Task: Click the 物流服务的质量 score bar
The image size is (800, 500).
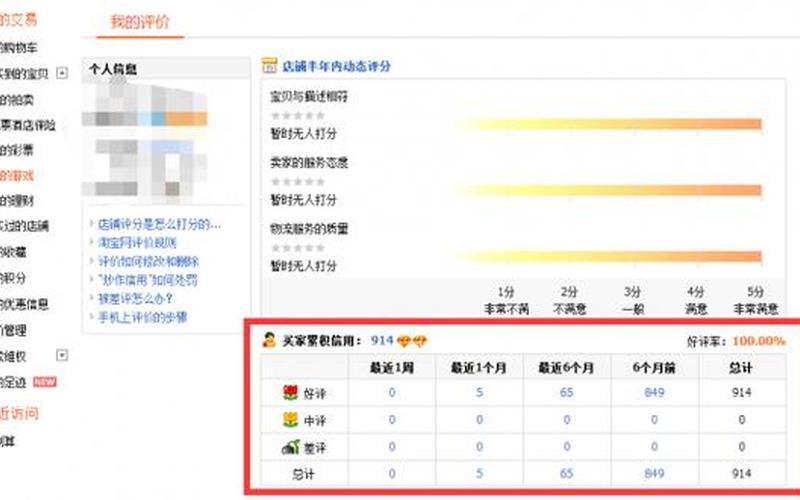Action: click(610, 256)
